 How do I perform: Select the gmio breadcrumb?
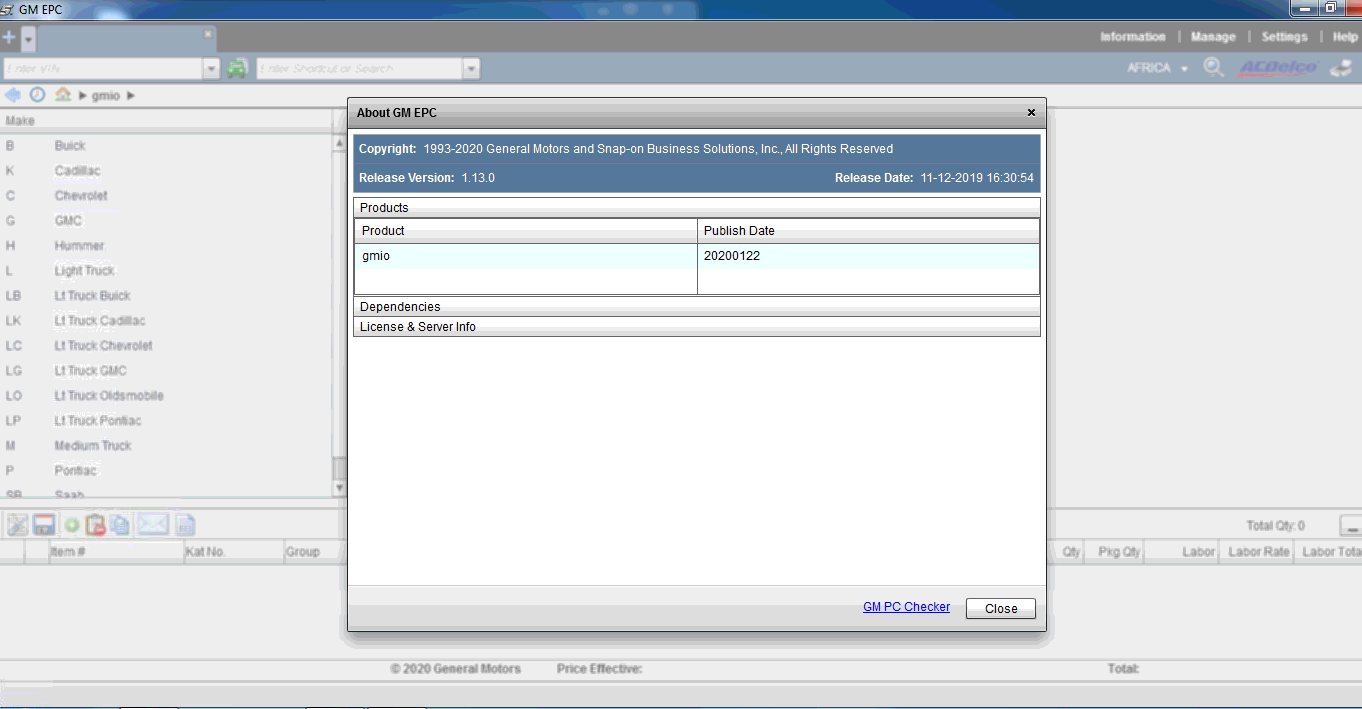(106, 96)
